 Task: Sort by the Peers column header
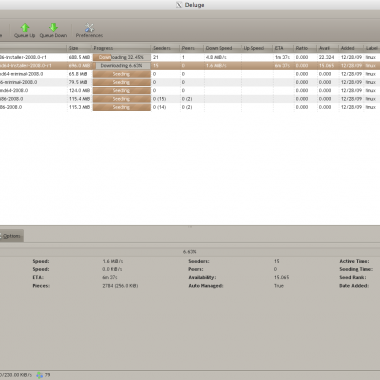(192, 48)
